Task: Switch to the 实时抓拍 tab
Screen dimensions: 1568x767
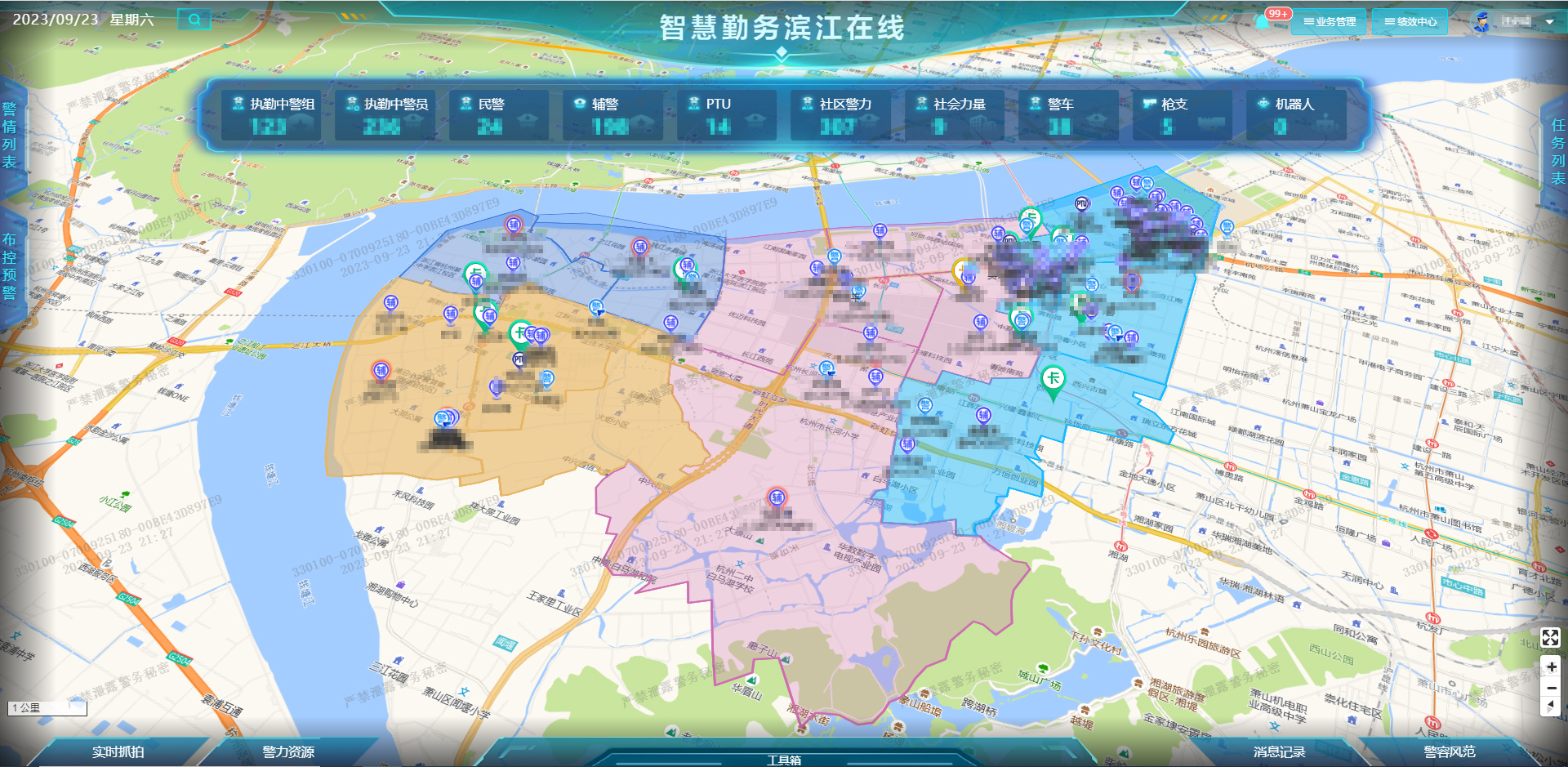Action: click(x=118, y=751)
